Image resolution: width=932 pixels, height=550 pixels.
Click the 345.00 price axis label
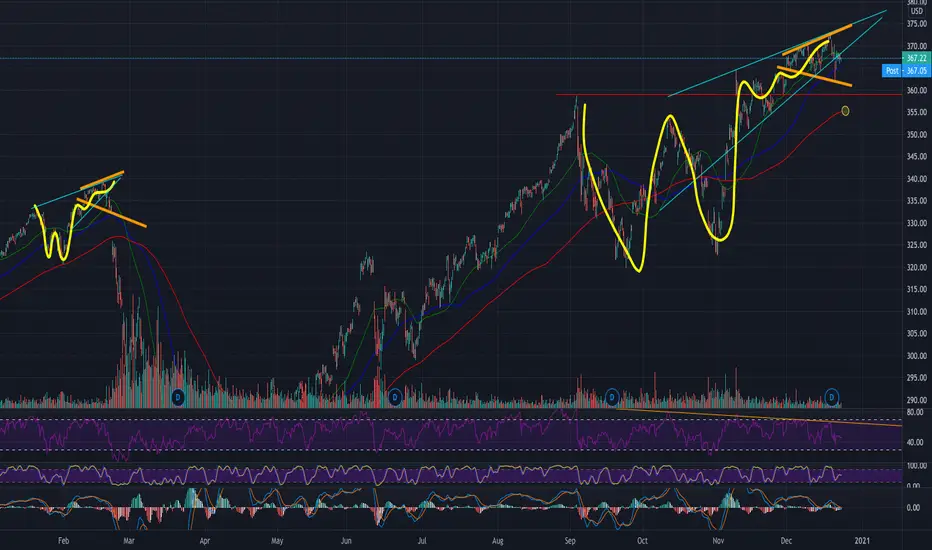pos(917,156)
